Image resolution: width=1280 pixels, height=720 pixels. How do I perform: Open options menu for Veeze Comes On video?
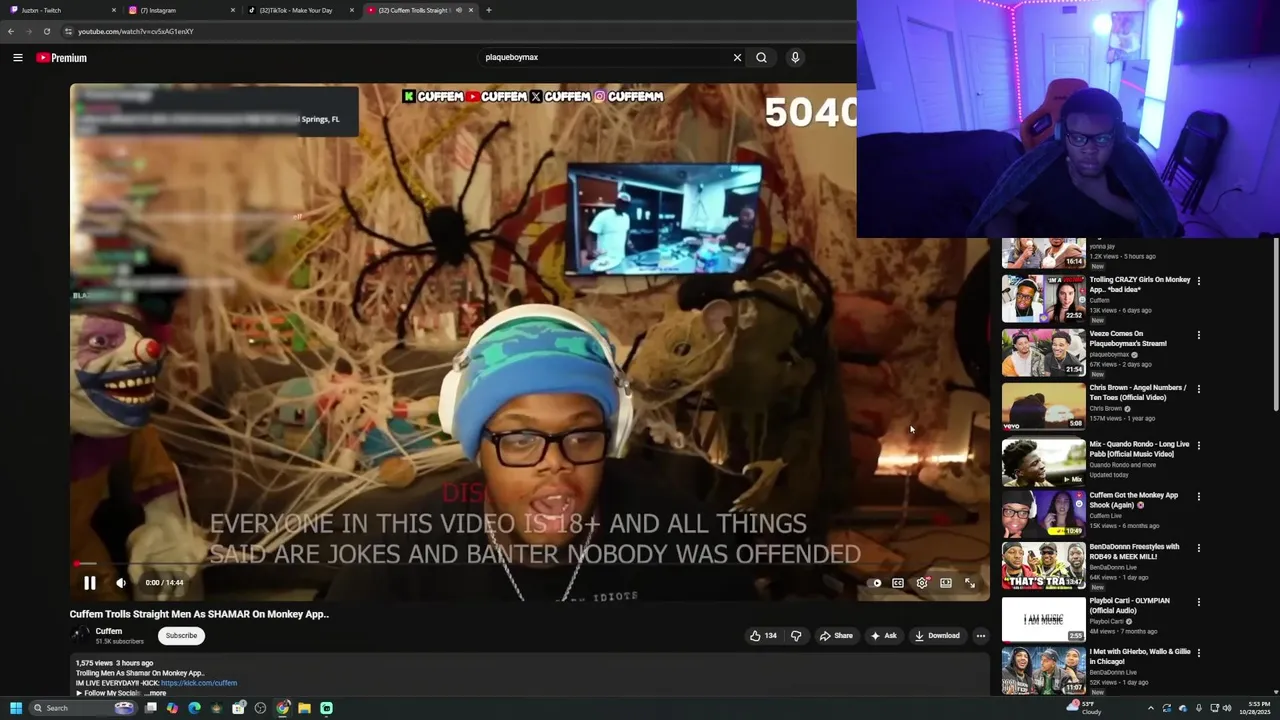(x=1199, y=335)
